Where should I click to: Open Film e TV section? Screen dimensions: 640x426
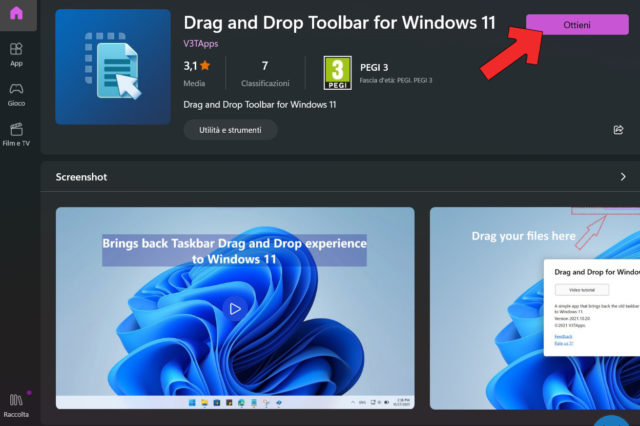pyautogui.click(x=16, y=135)
